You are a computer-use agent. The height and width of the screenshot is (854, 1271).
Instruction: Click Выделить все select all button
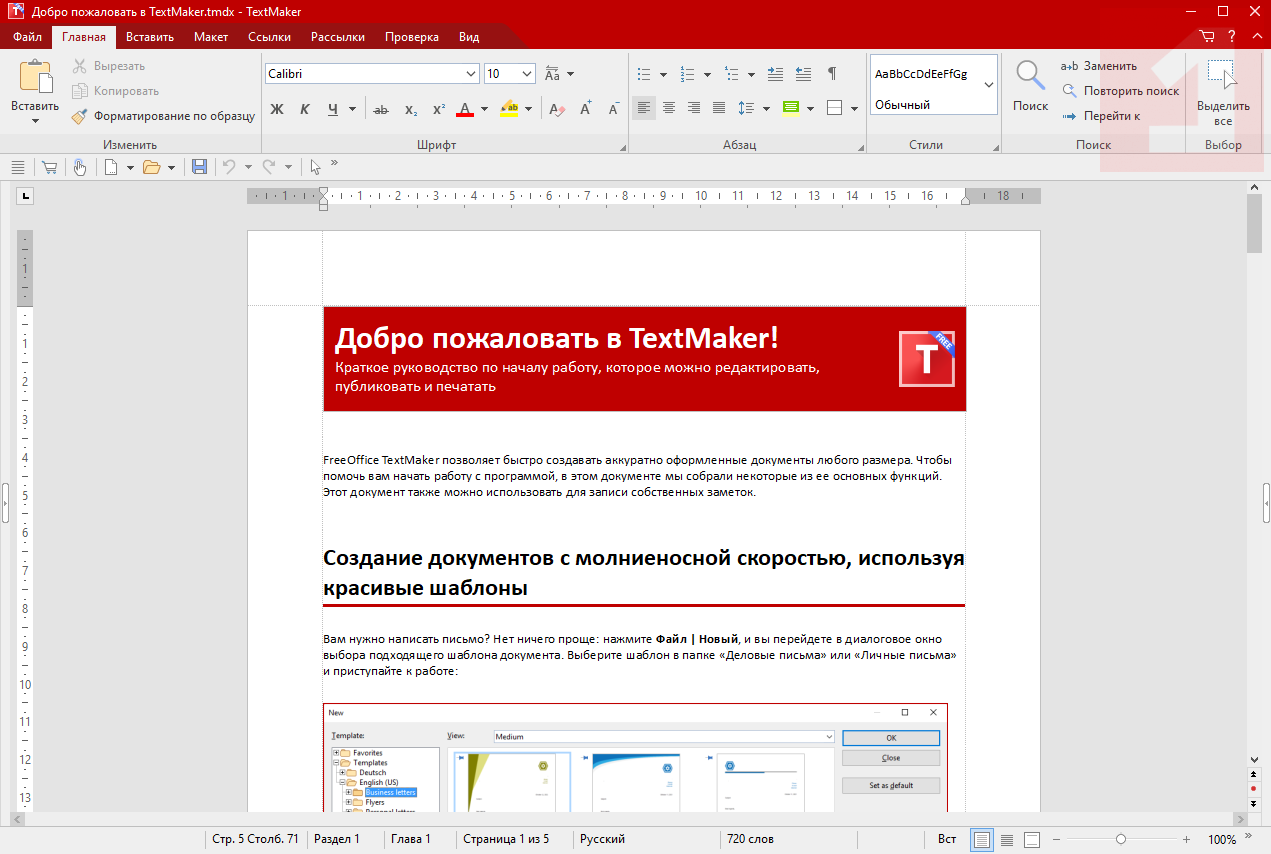tap(1223, 92)
